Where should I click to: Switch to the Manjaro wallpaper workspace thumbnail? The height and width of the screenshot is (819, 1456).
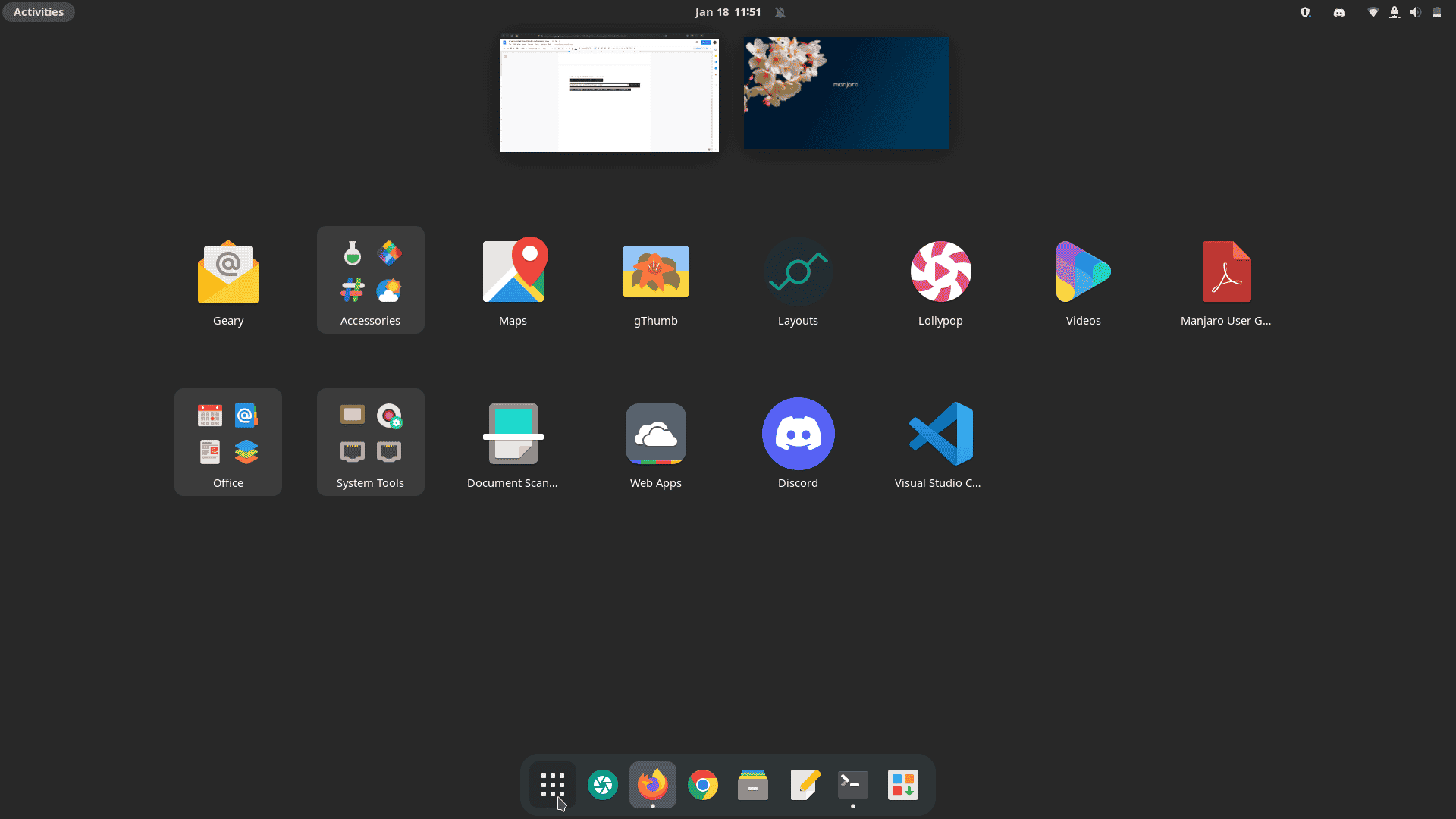click(846, 93)
